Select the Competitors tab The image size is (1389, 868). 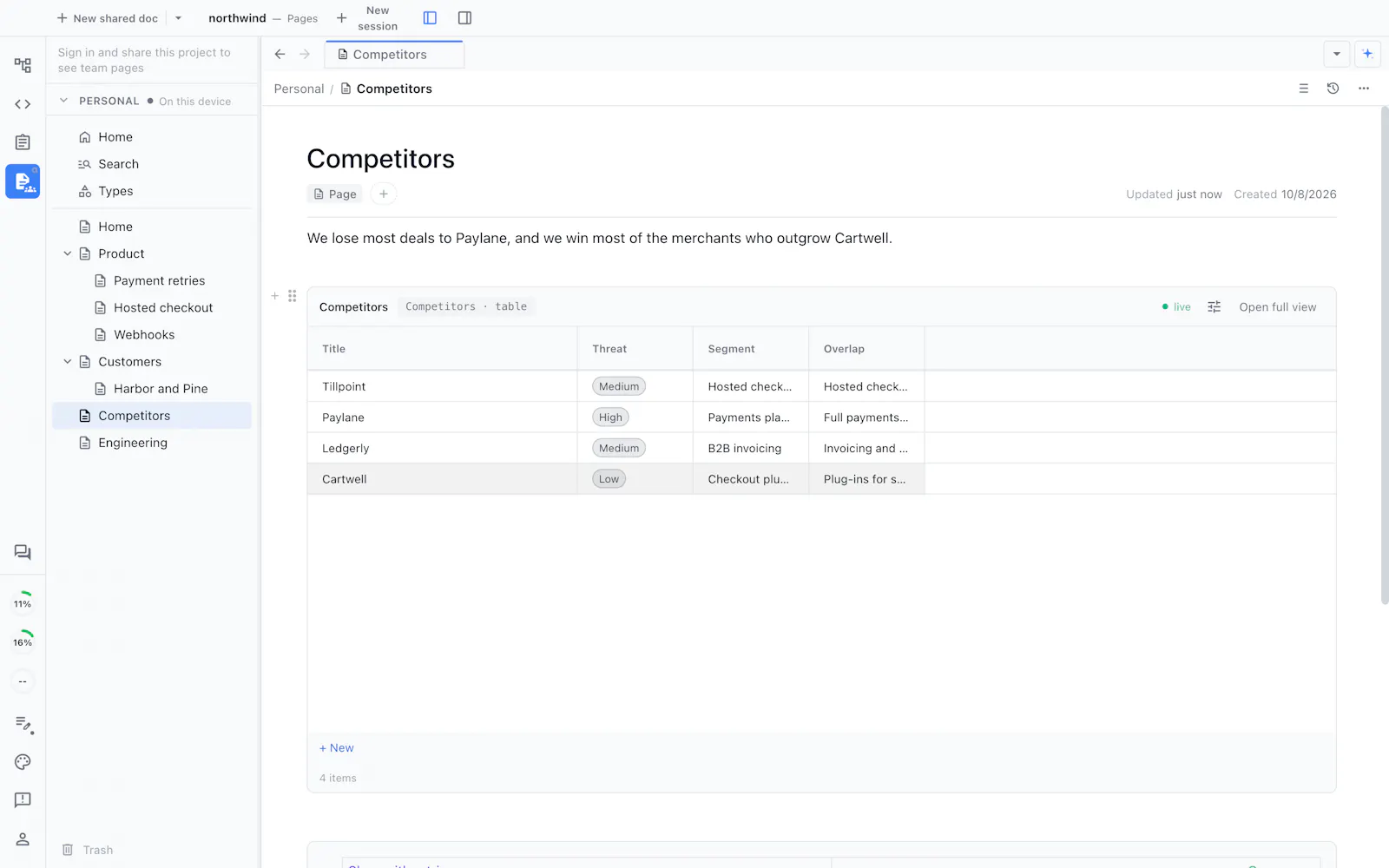click(394, 54)
